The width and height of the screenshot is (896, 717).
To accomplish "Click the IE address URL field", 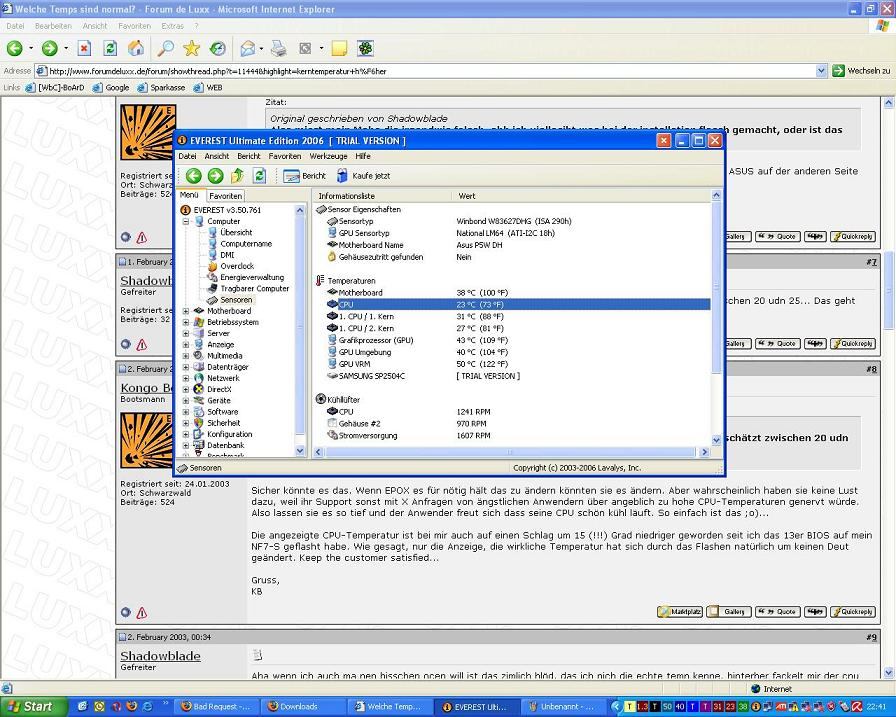I will (426, 71).
